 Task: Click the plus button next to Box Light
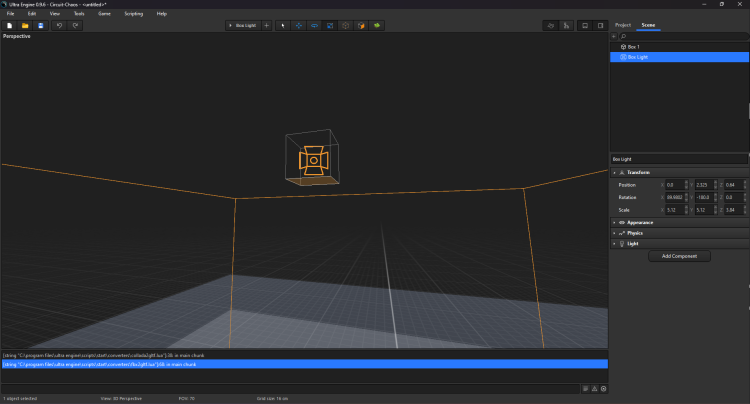point(266,25)
